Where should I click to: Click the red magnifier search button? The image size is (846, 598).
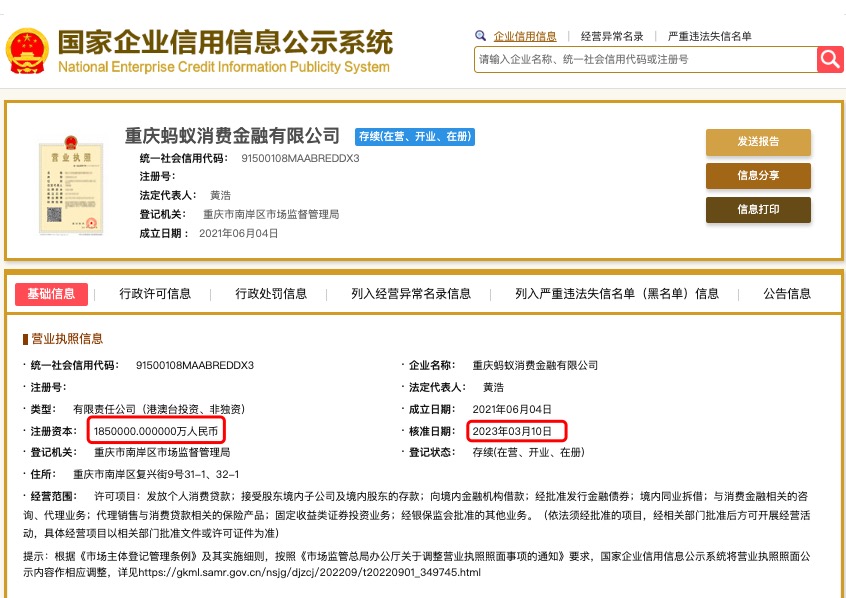pos(830,59)
